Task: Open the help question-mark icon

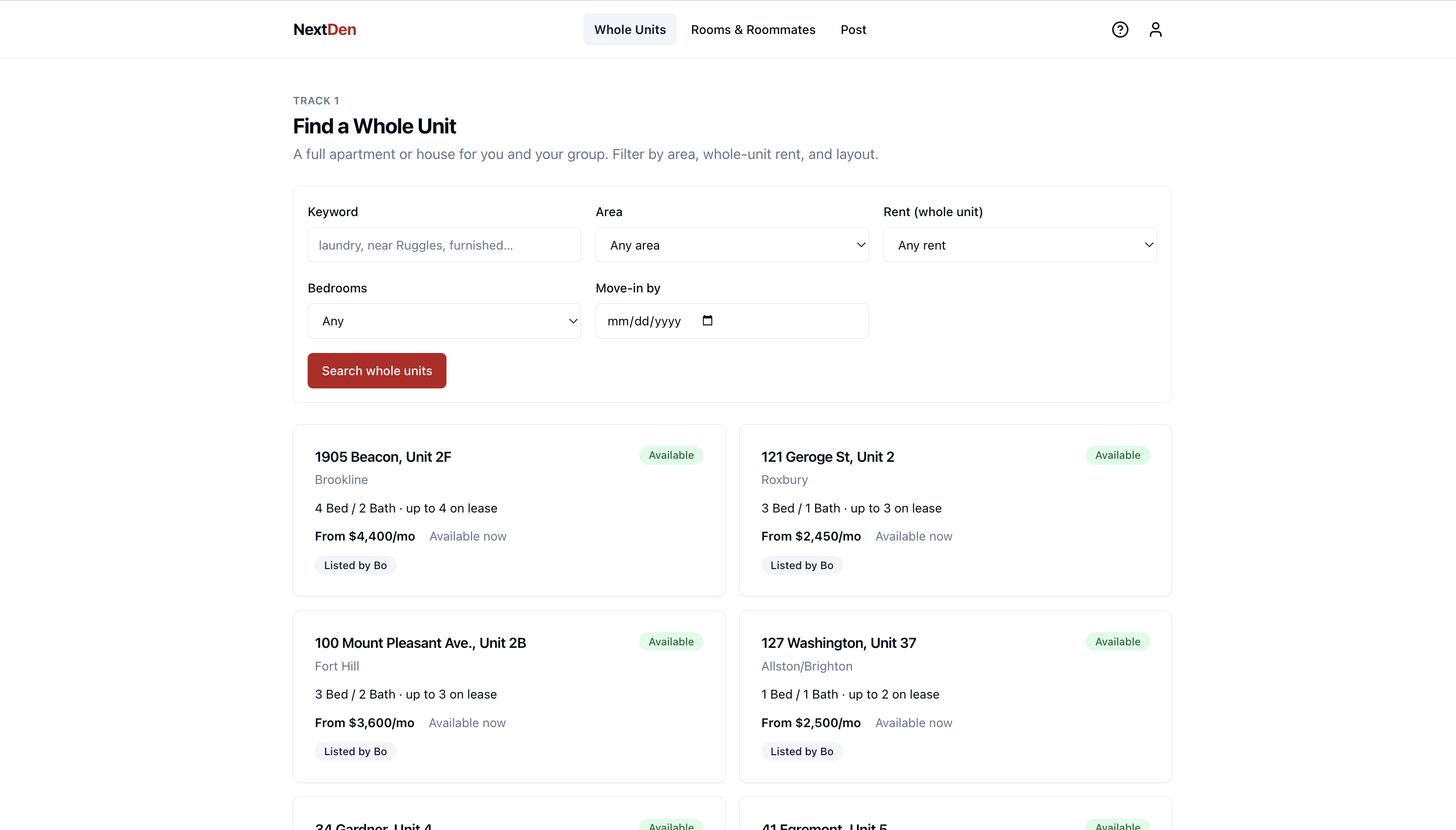Action: click(1120, 29)
